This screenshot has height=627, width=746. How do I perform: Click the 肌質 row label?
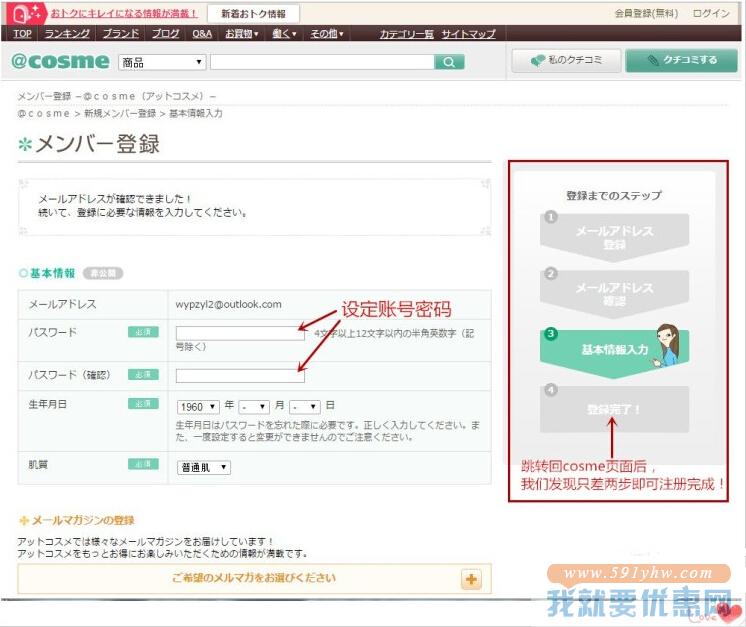pos(38,464)
